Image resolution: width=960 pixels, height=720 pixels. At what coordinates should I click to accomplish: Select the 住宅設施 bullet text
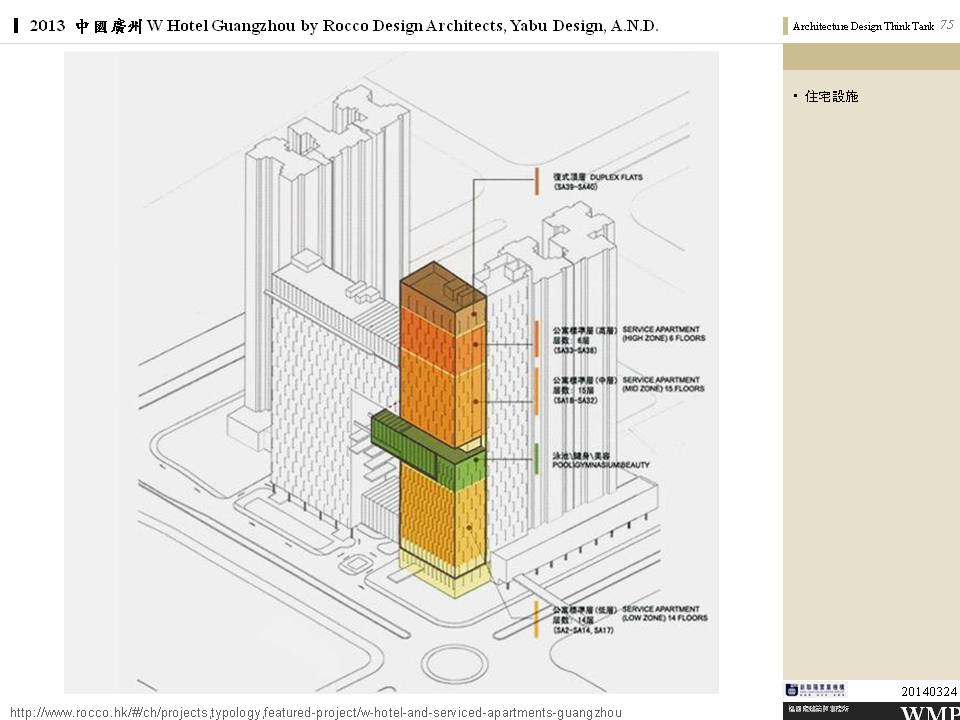point(831,97)
